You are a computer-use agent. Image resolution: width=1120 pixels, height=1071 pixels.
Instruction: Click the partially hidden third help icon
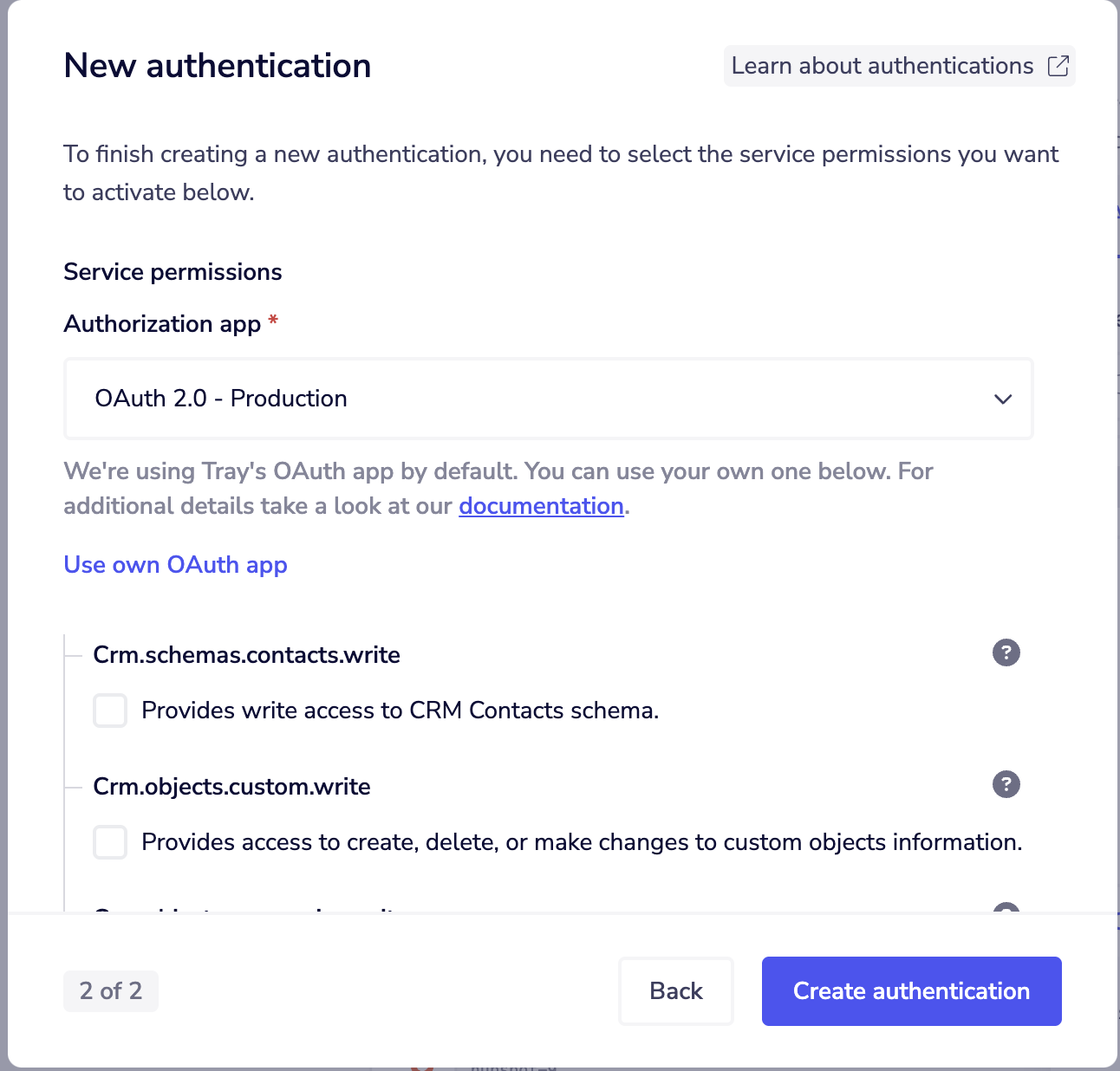coord(1006,908)
